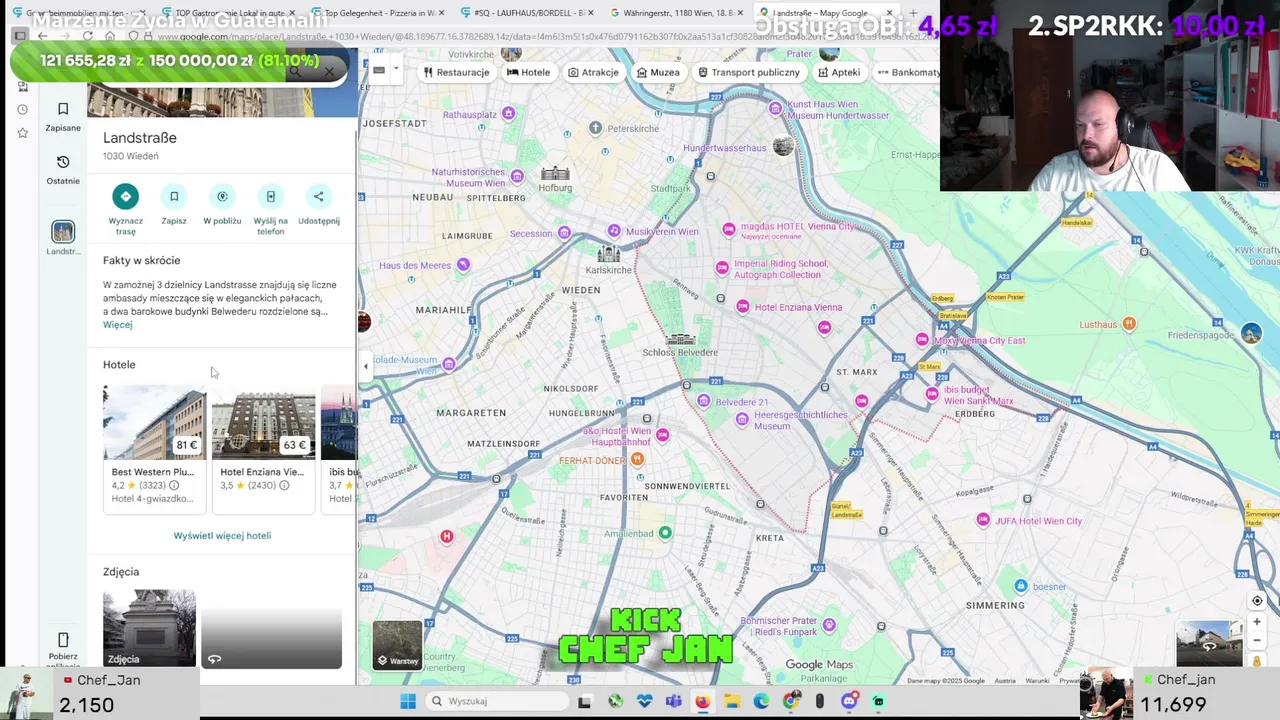Screen dimensions: 1280x720
Task: Select the FERHAT DÖNER restaurant pin
Action: pyautogui.click(x=637, y=459)
